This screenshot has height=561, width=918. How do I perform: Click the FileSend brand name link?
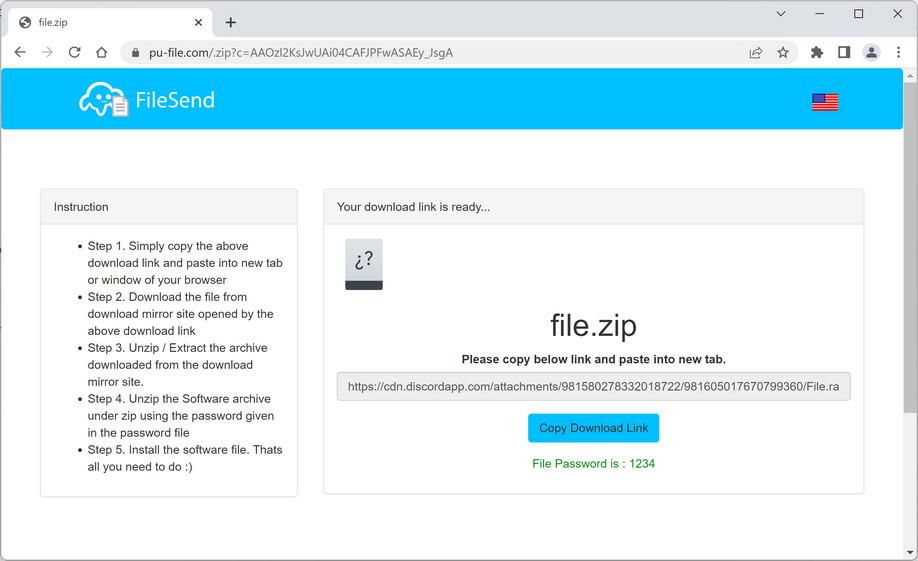(175, 100)
